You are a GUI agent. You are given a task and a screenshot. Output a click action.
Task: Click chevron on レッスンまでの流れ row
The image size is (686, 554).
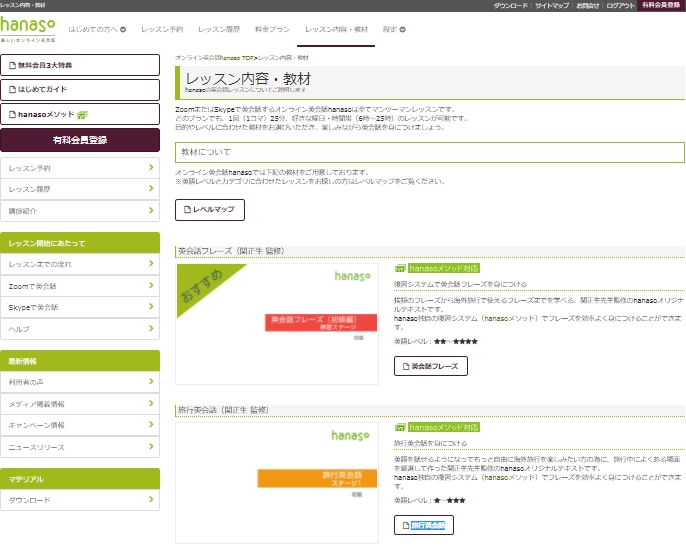point(151,263)
